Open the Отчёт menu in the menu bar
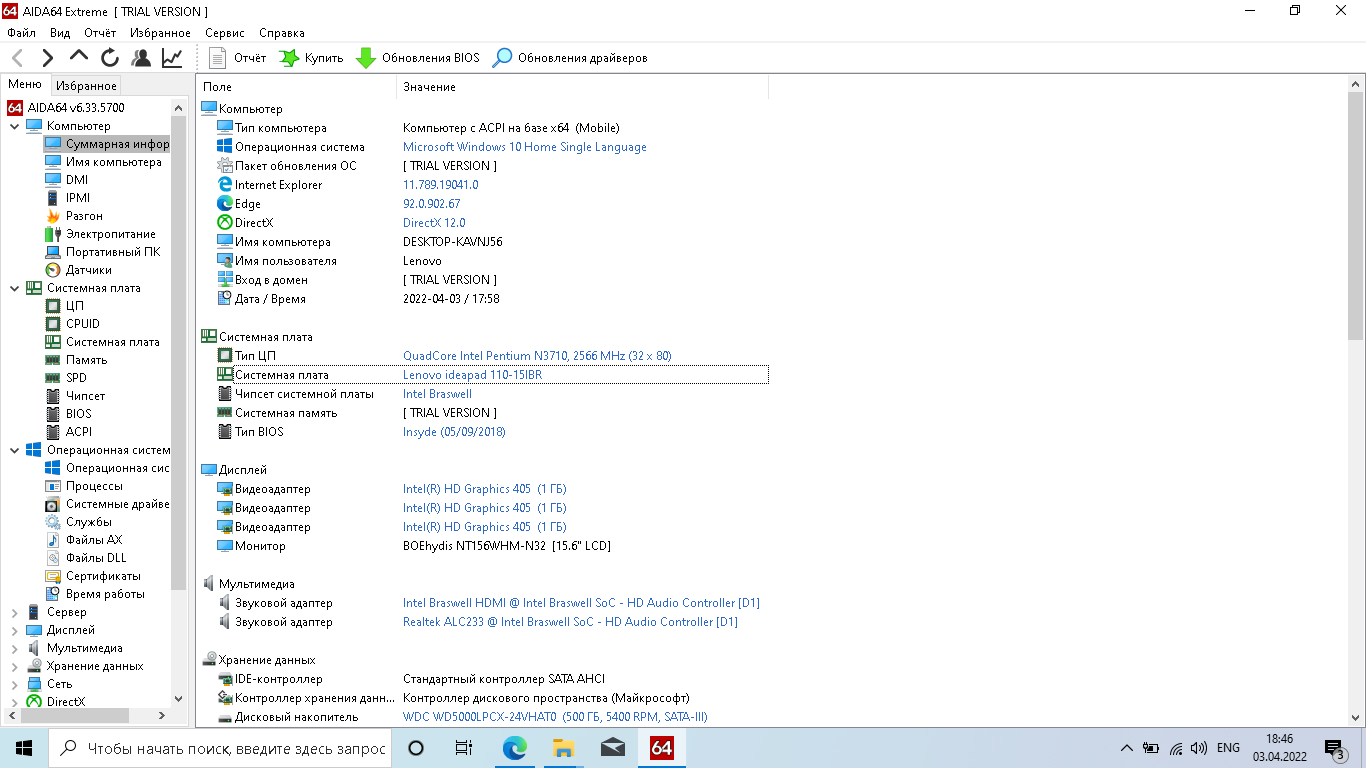 100,33
